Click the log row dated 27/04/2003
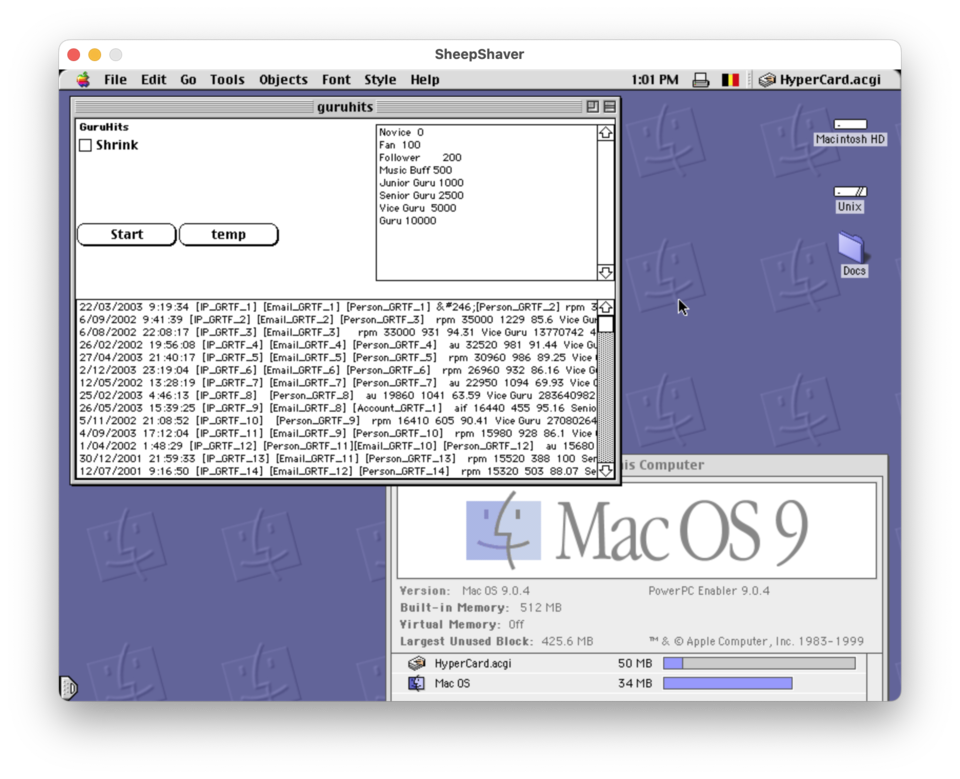 (x=337, y=357)
